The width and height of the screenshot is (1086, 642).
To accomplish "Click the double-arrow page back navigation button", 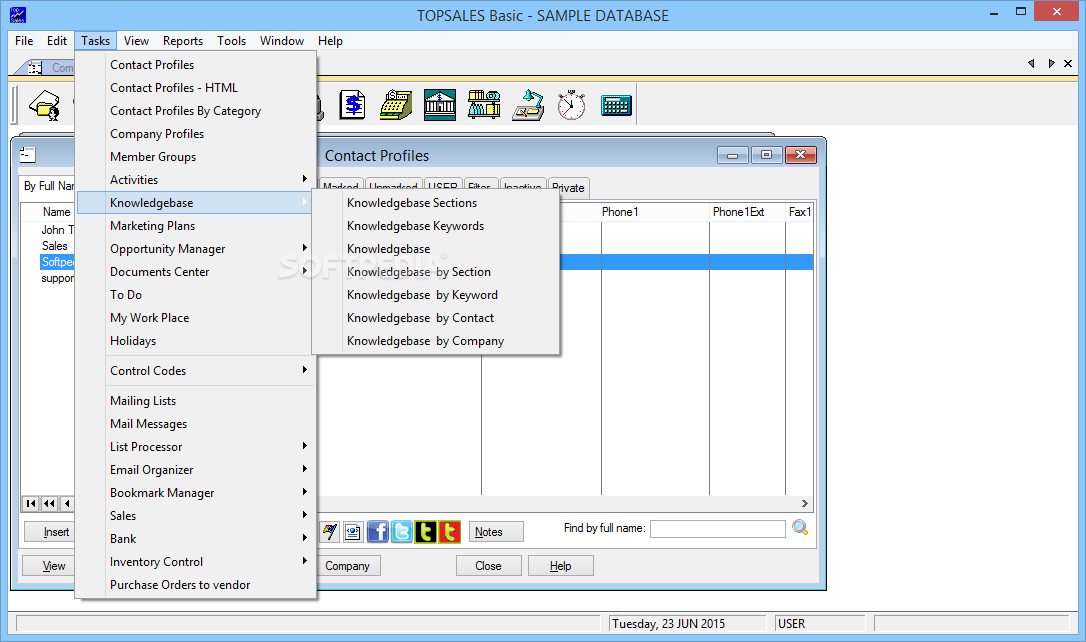I will click(x=49, y=503).
